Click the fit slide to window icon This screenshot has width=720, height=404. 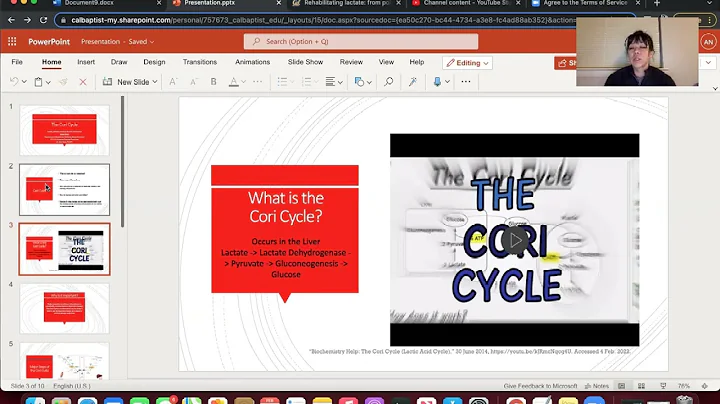pos(705,386)
